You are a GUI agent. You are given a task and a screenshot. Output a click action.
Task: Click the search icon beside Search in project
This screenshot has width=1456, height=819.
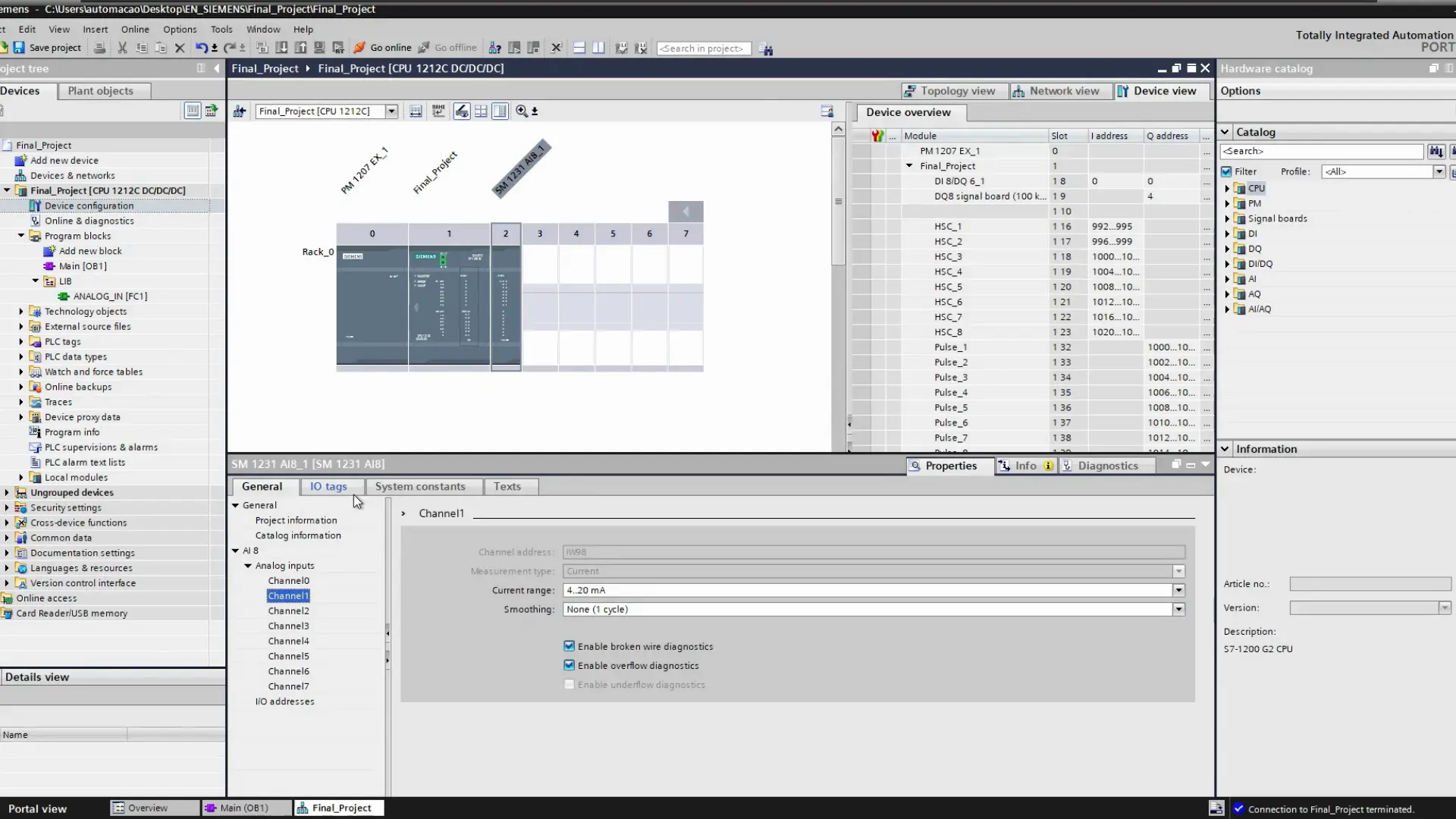[x=767, y=49]
